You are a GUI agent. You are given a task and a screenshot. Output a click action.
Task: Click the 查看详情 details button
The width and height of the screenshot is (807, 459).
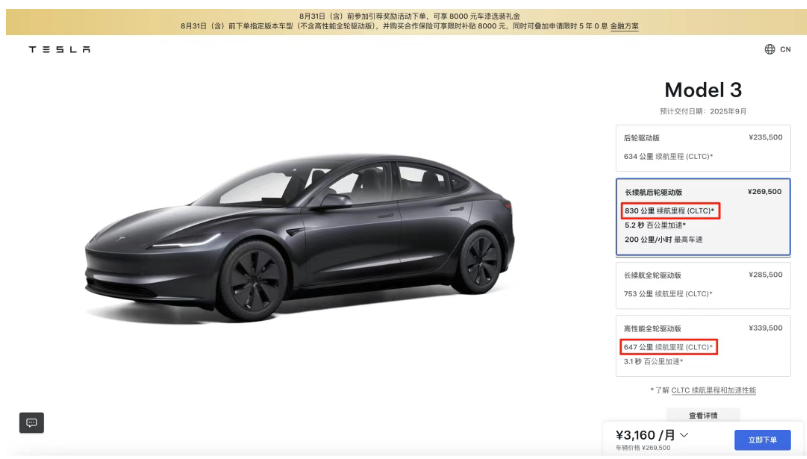coord(703,415)
